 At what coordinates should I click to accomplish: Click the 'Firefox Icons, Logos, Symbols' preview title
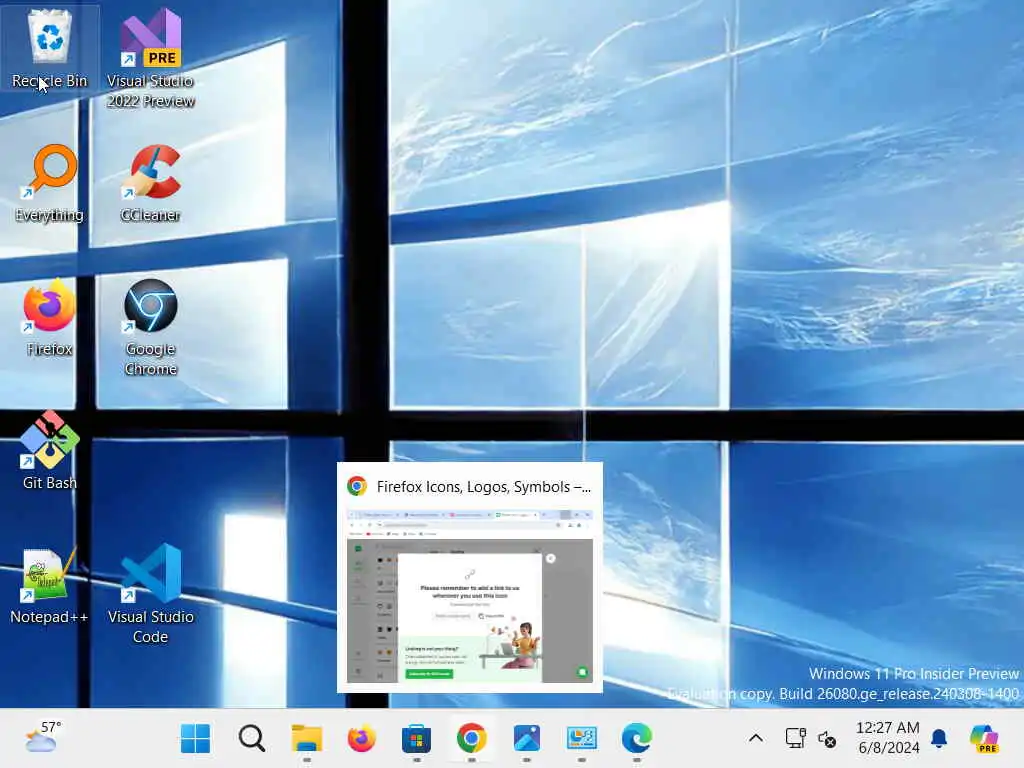(483, 487)
